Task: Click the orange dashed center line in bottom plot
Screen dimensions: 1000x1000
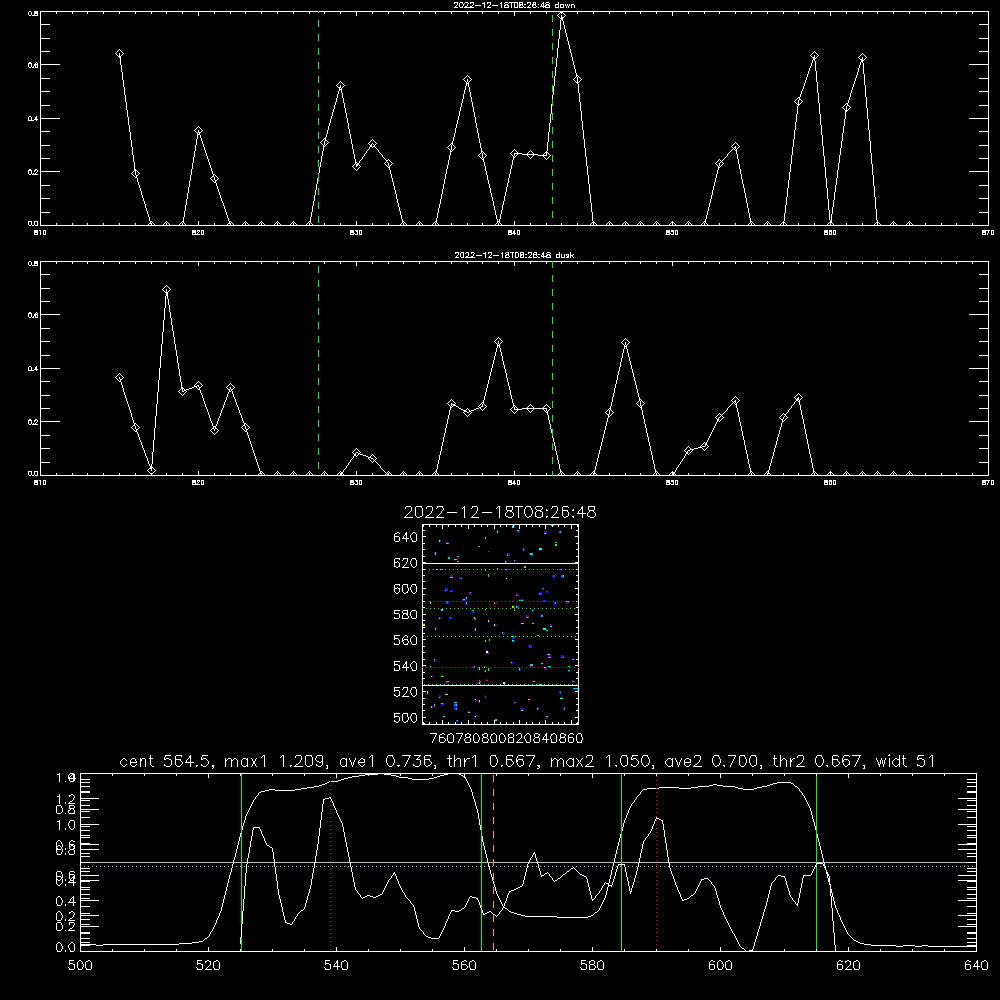Action: click(494, 862)
